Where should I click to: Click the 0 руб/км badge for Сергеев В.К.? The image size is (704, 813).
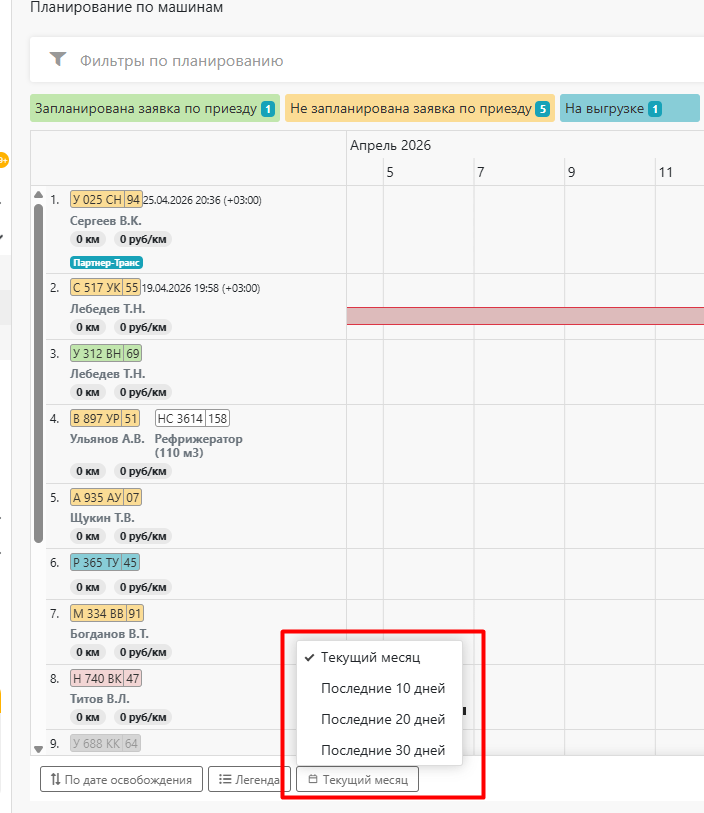143,240
